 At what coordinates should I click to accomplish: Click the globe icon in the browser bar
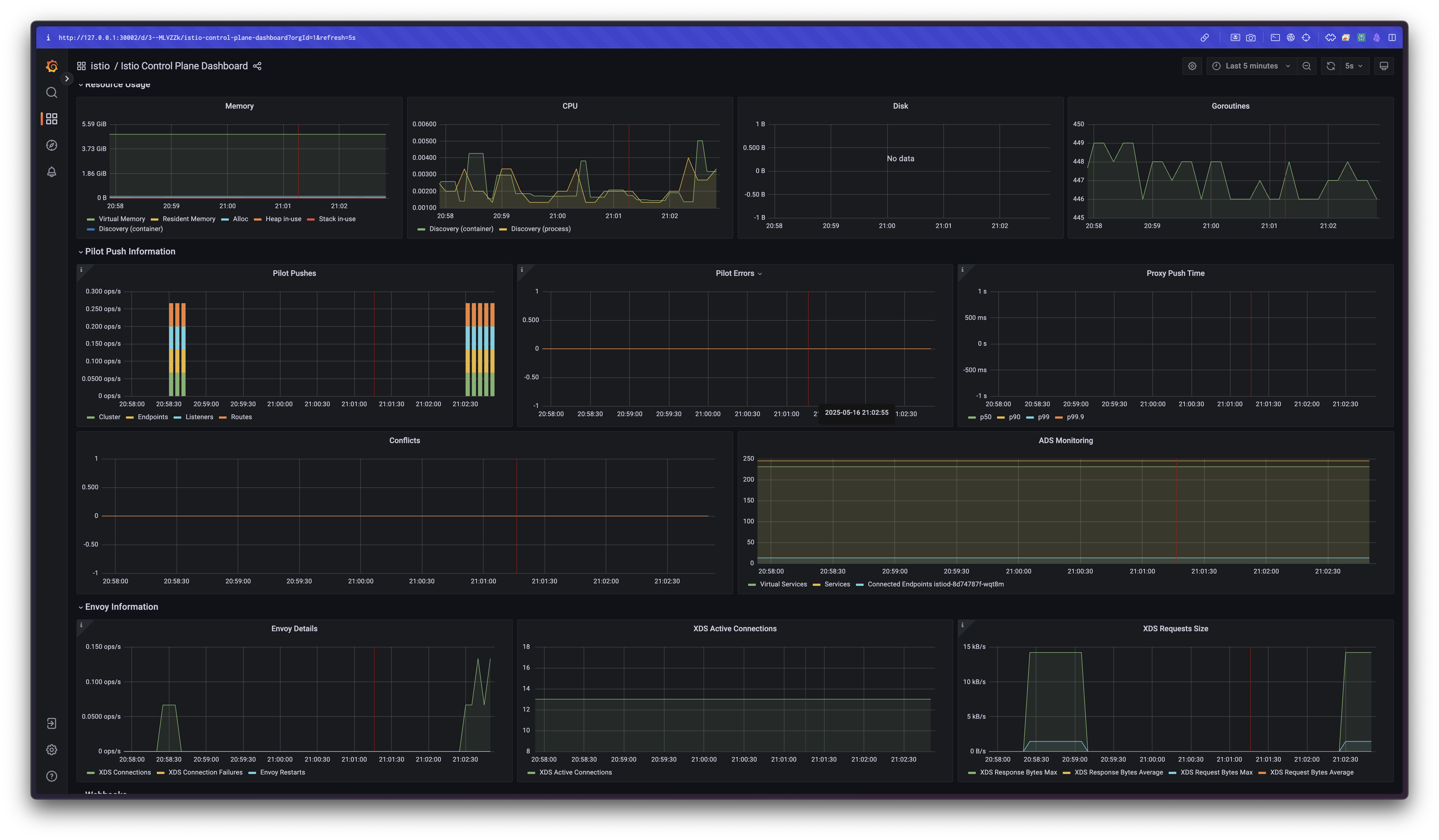pyautogui.click(x=1290, y=38)
